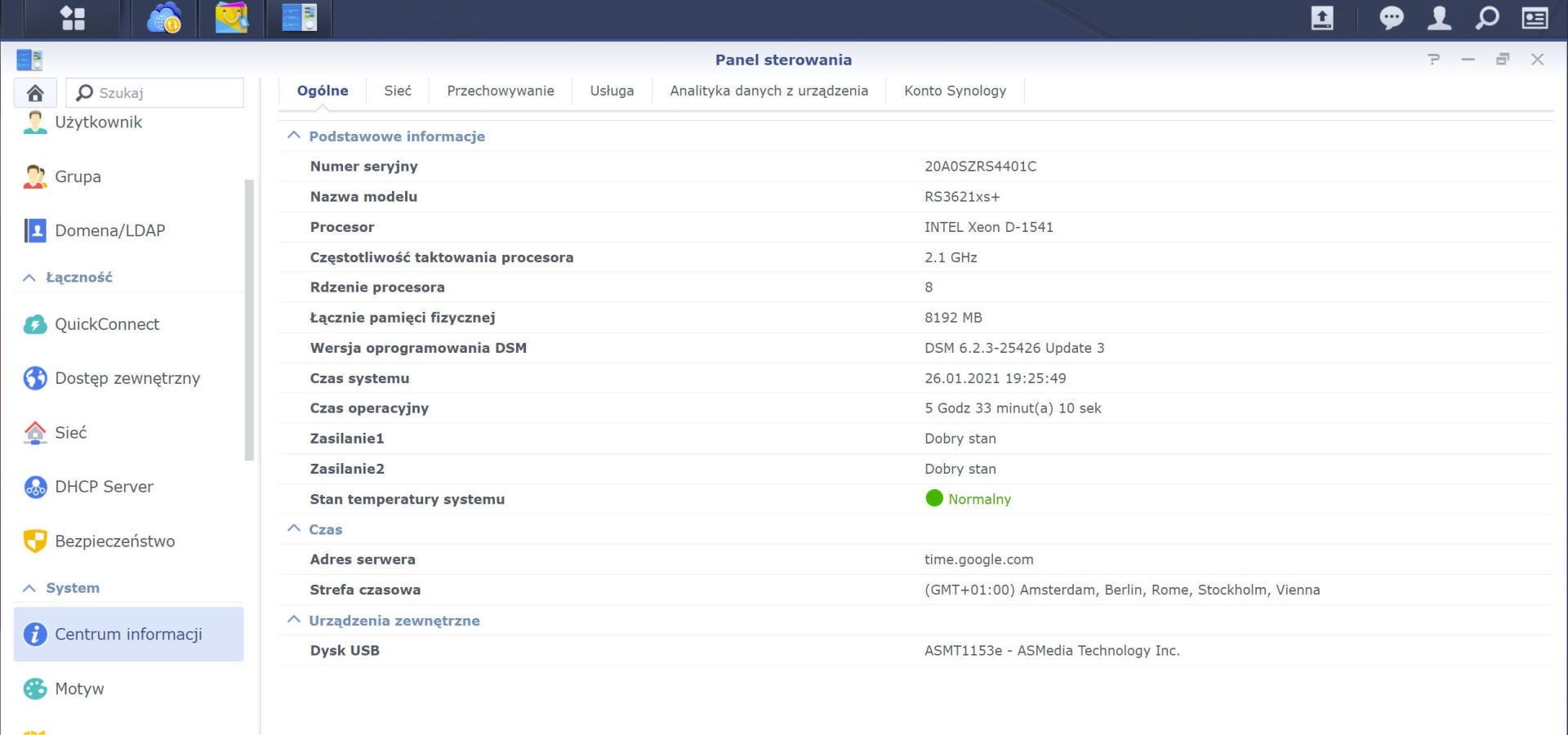Open the Konto Synology tab
The height and width of the screenshot is (735, 1568).
click(x=955, y=91)
